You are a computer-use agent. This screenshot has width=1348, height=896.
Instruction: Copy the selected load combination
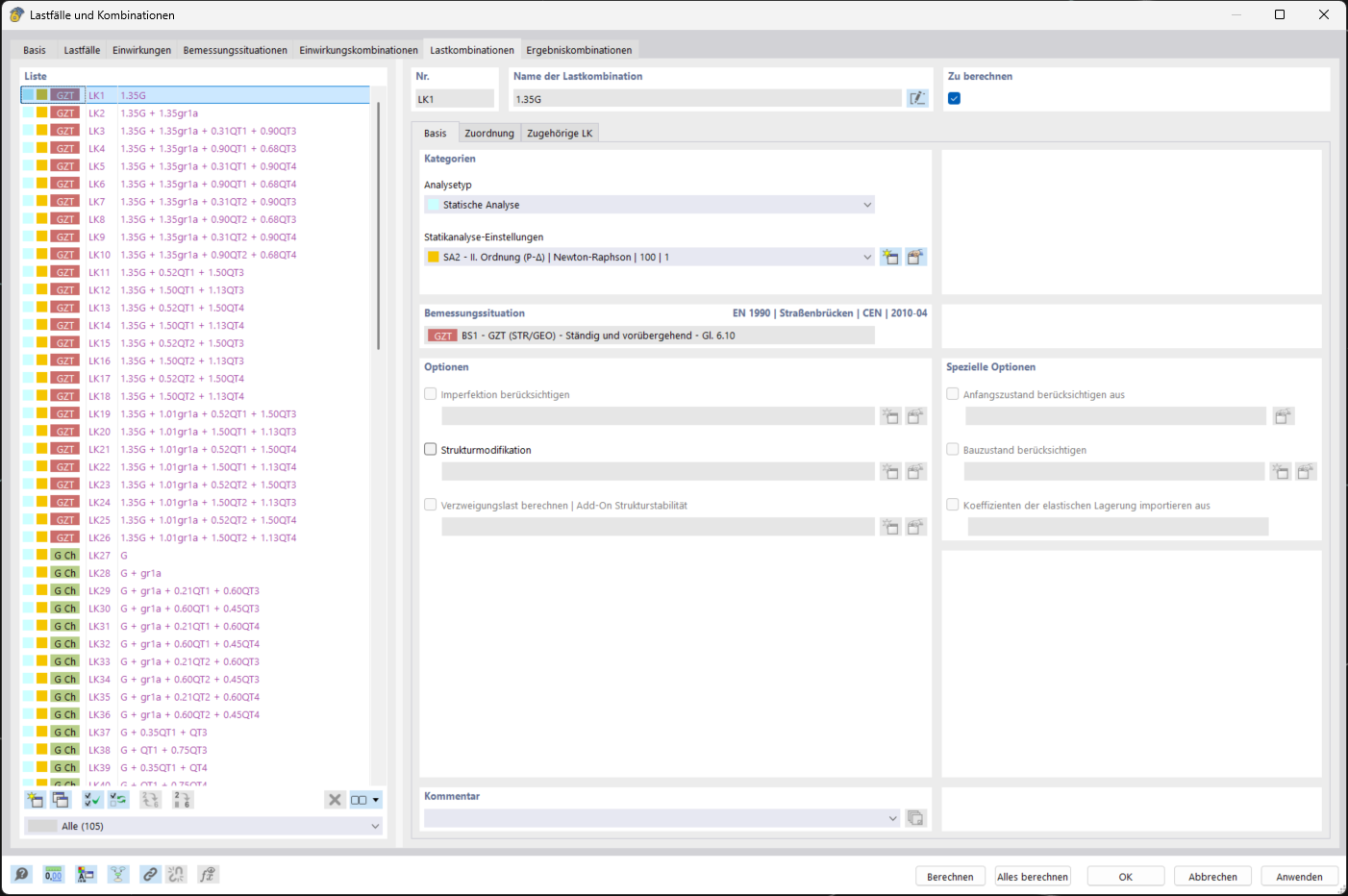pyautogui.click(x=61, y=799)
